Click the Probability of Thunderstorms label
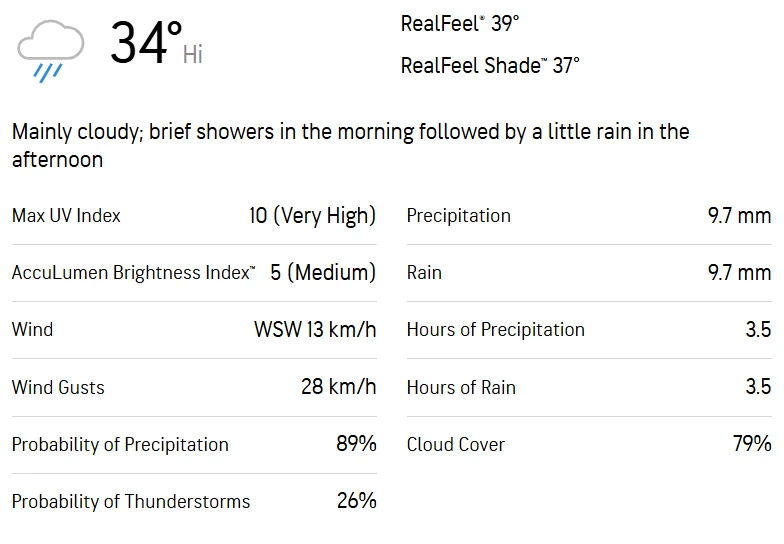The width and height of the screenshot is (784, 544). click(x=131, y=501)
